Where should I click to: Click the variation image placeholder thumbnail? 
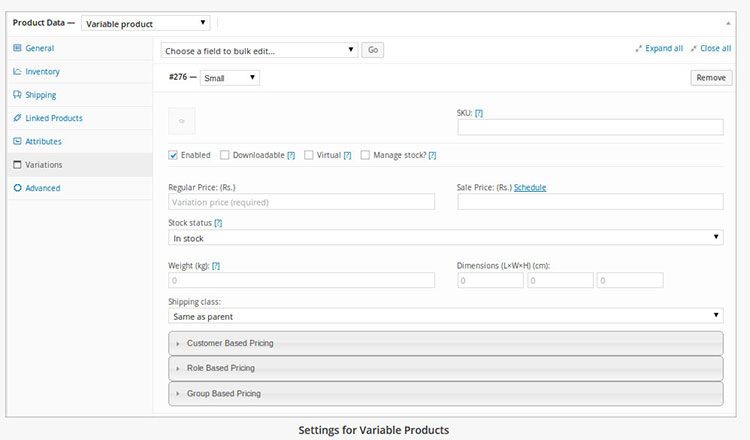click(182, 121)
